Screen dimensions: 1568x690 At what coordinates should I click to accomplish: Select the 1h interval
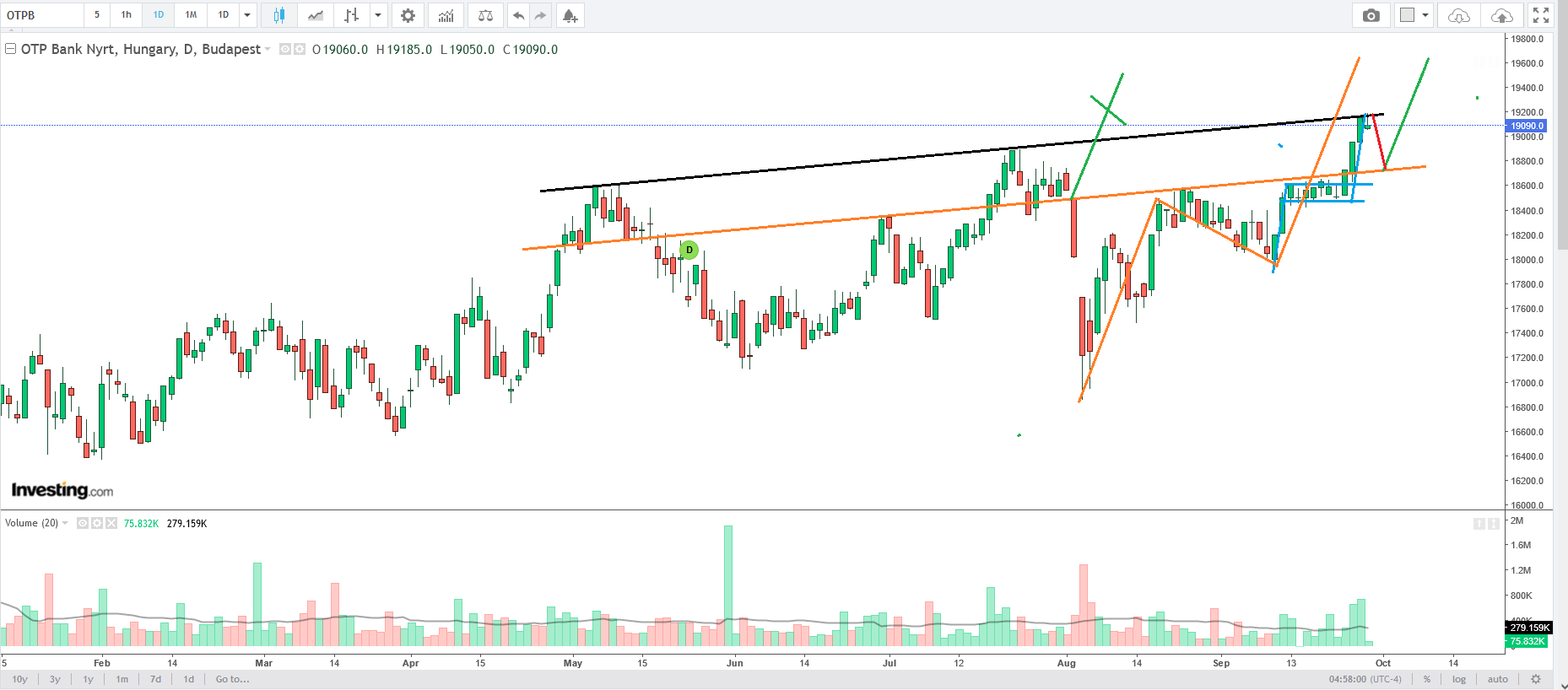pos(127,15)
